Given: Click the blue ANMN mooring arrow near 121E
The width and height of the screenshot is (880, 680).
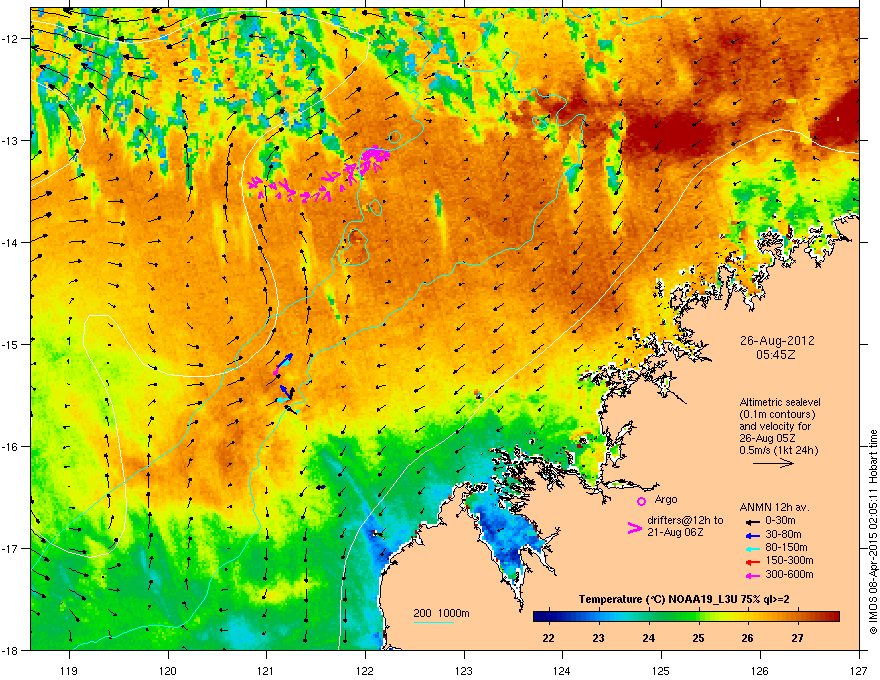Looking at the screenshot, I should pos(285,359).
